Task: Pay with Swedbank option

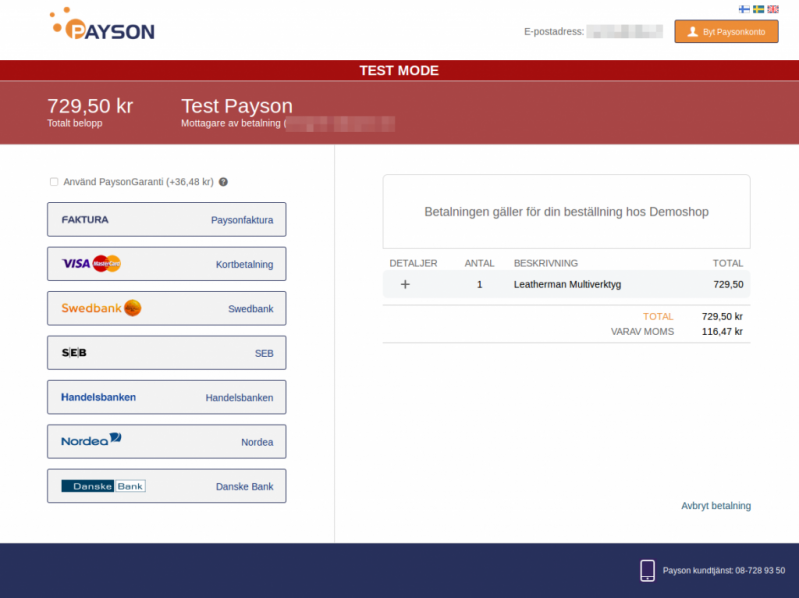Action: point(167,308)
